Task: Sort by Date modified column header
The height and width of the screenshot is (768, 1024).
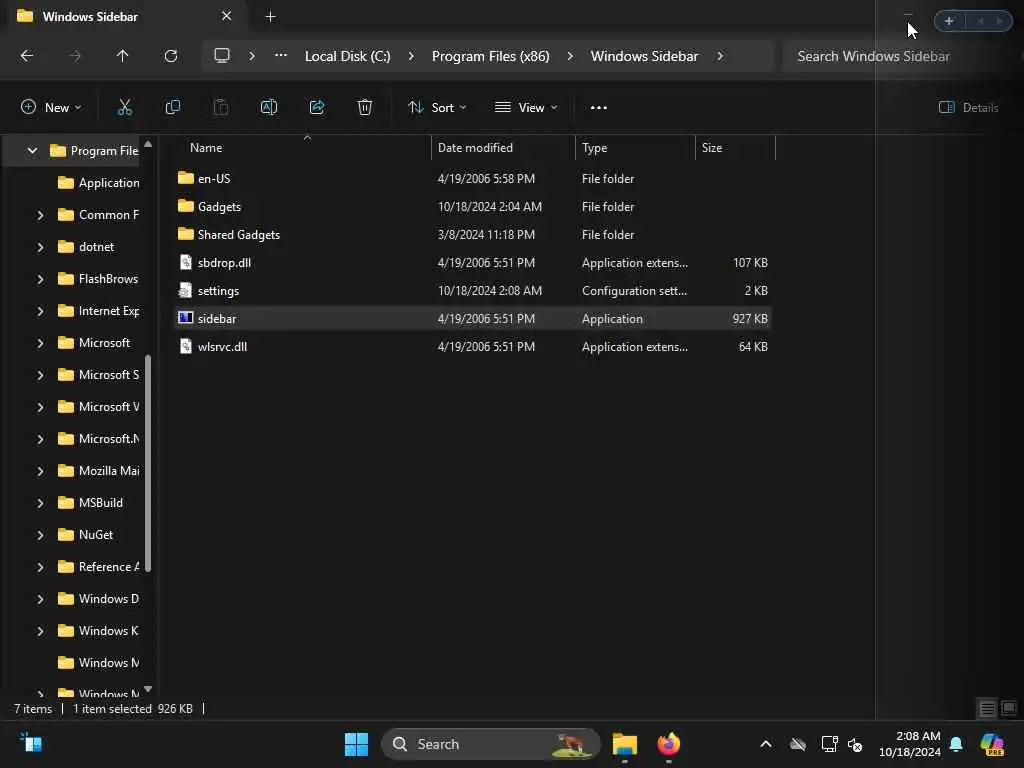Action: [475, 148]
